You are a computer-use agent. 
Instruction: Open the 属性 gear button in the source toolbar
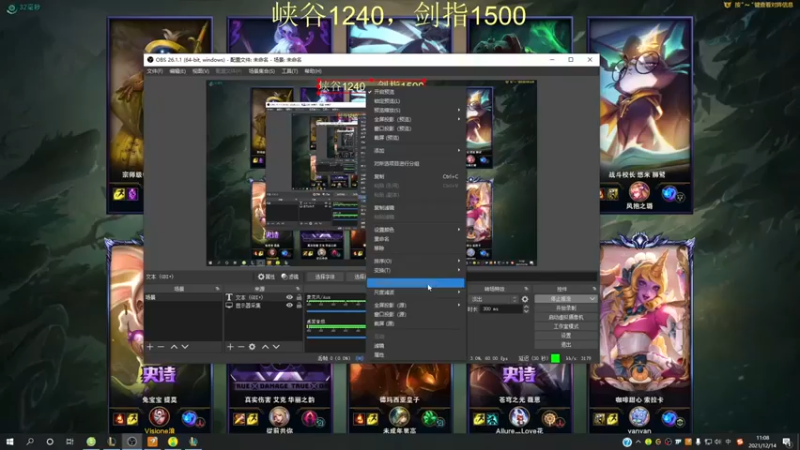266,277
